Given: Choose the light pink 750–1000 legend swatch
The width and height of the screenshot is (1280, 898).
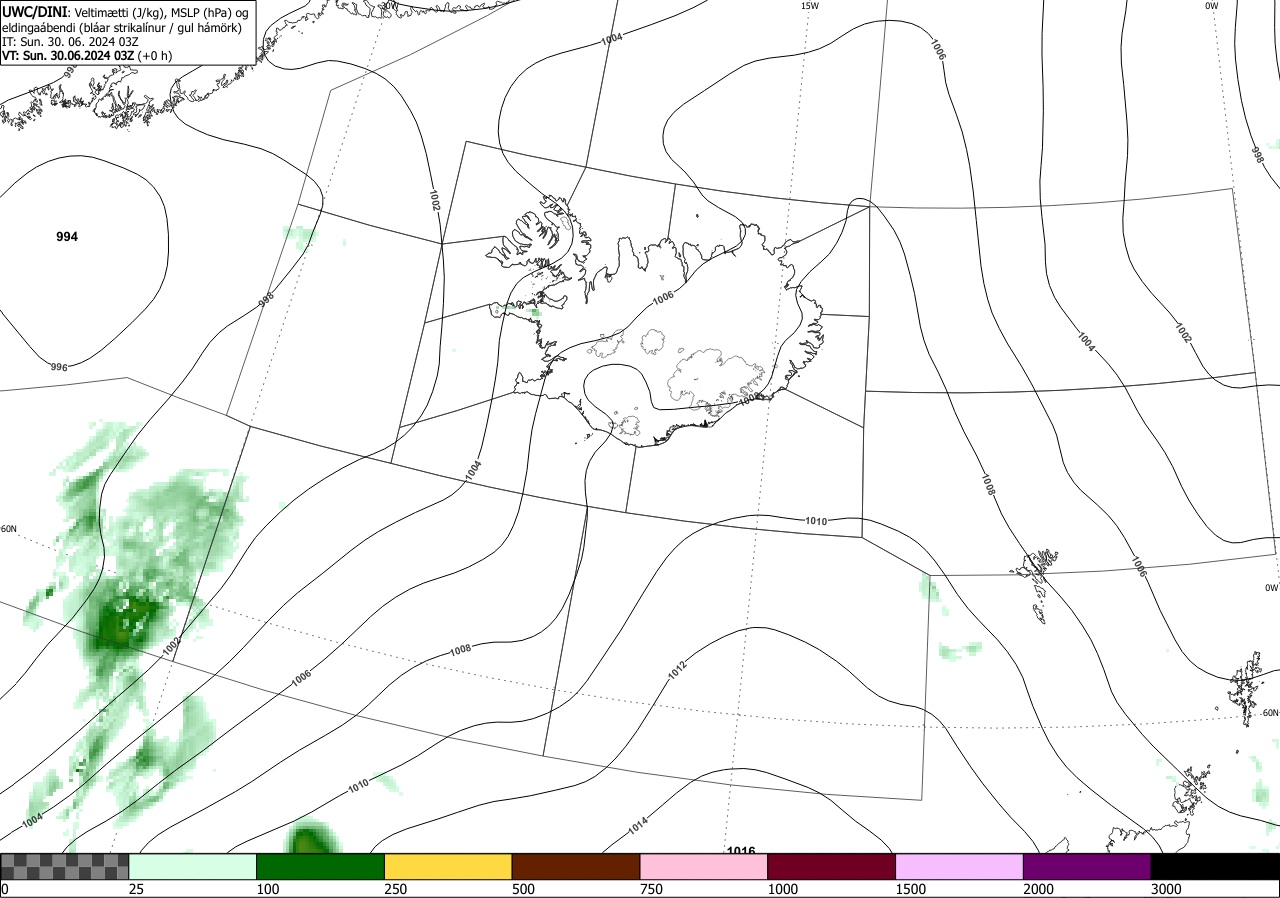Looking at the screenshot, I should pos(704,866).
